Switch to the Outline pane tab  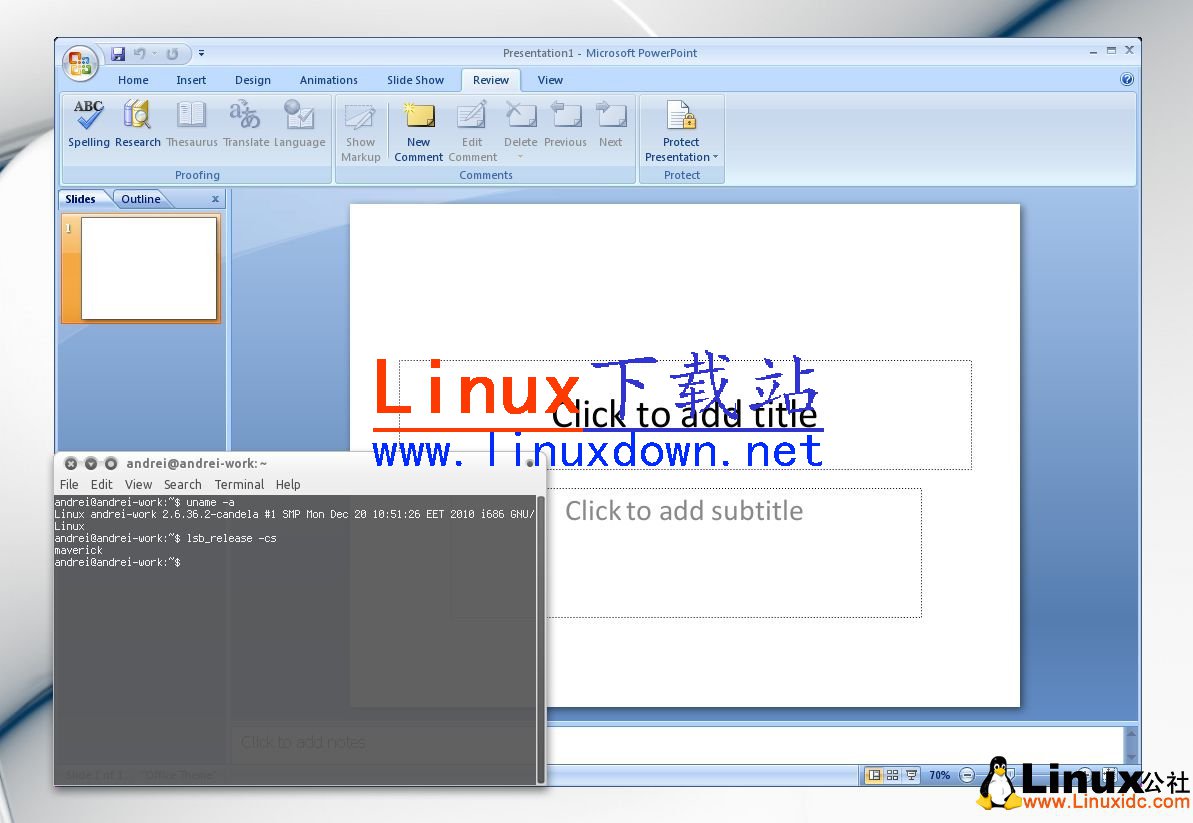pyautogui.click(x=141, y=199)
